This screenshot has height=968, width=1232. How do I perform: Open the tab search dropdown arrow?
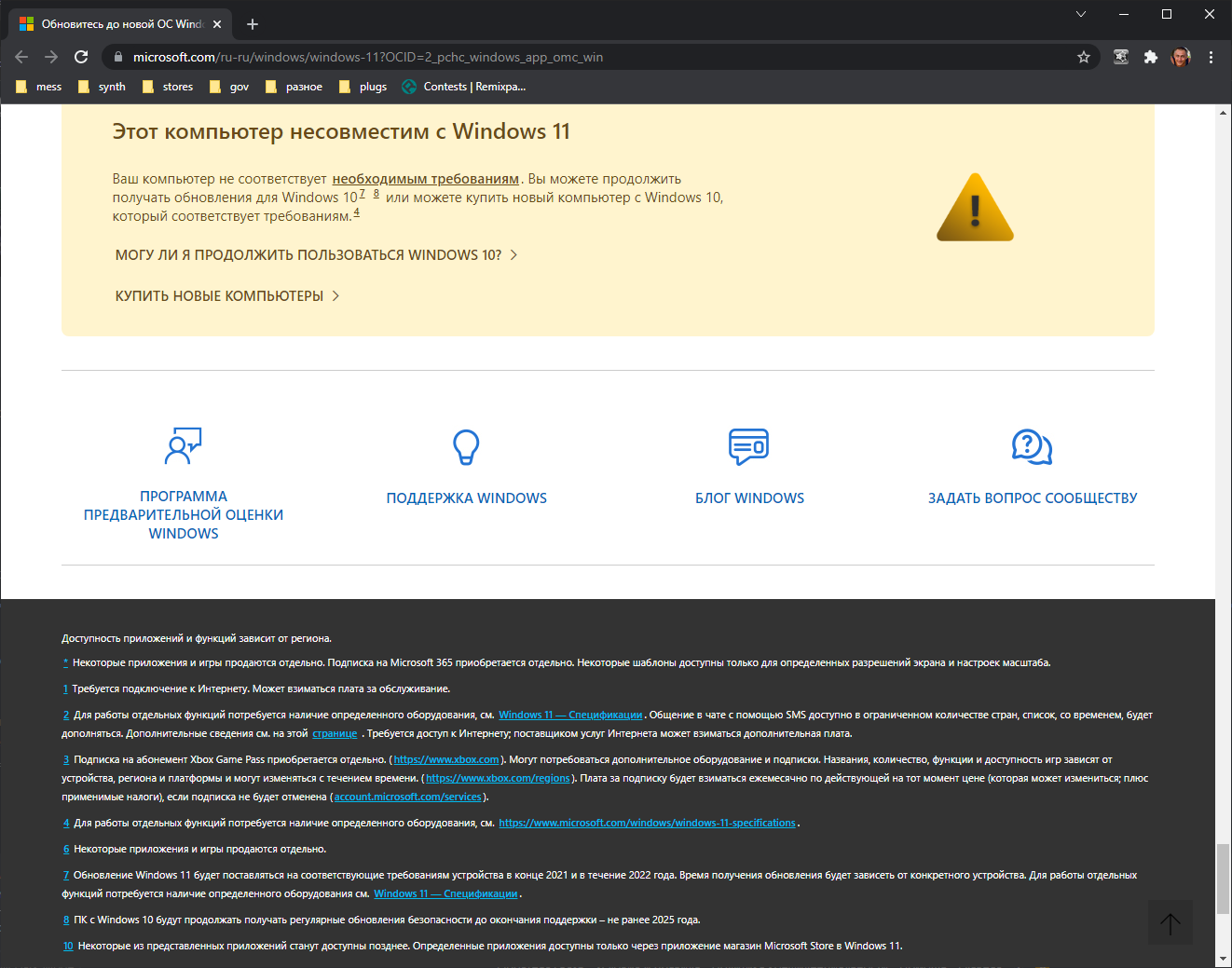(x=1081, y=14)
